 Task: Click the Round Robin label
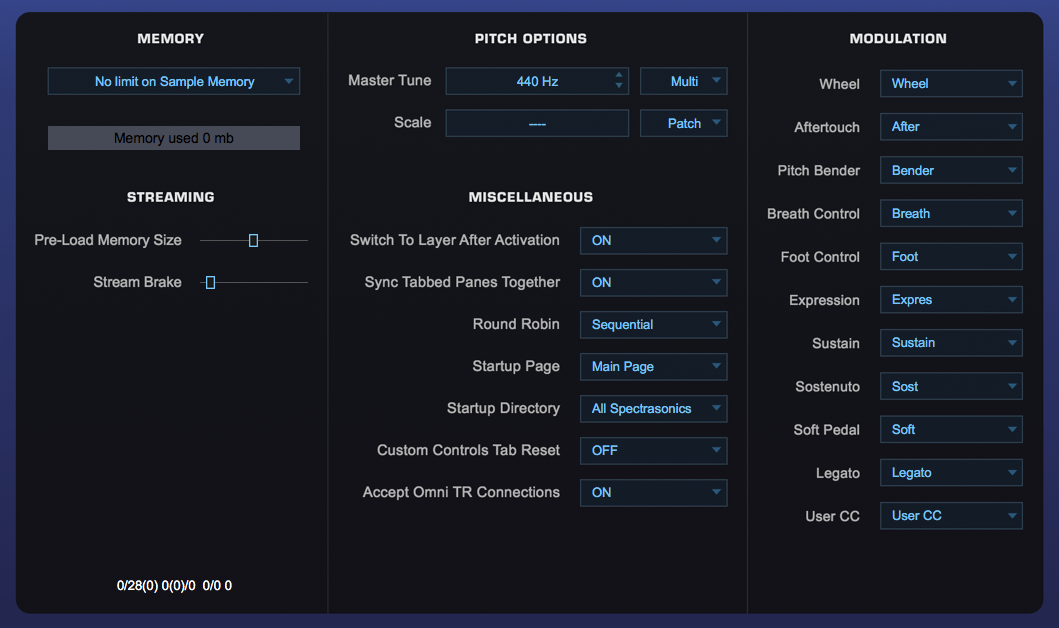click(x=516, y=324)
